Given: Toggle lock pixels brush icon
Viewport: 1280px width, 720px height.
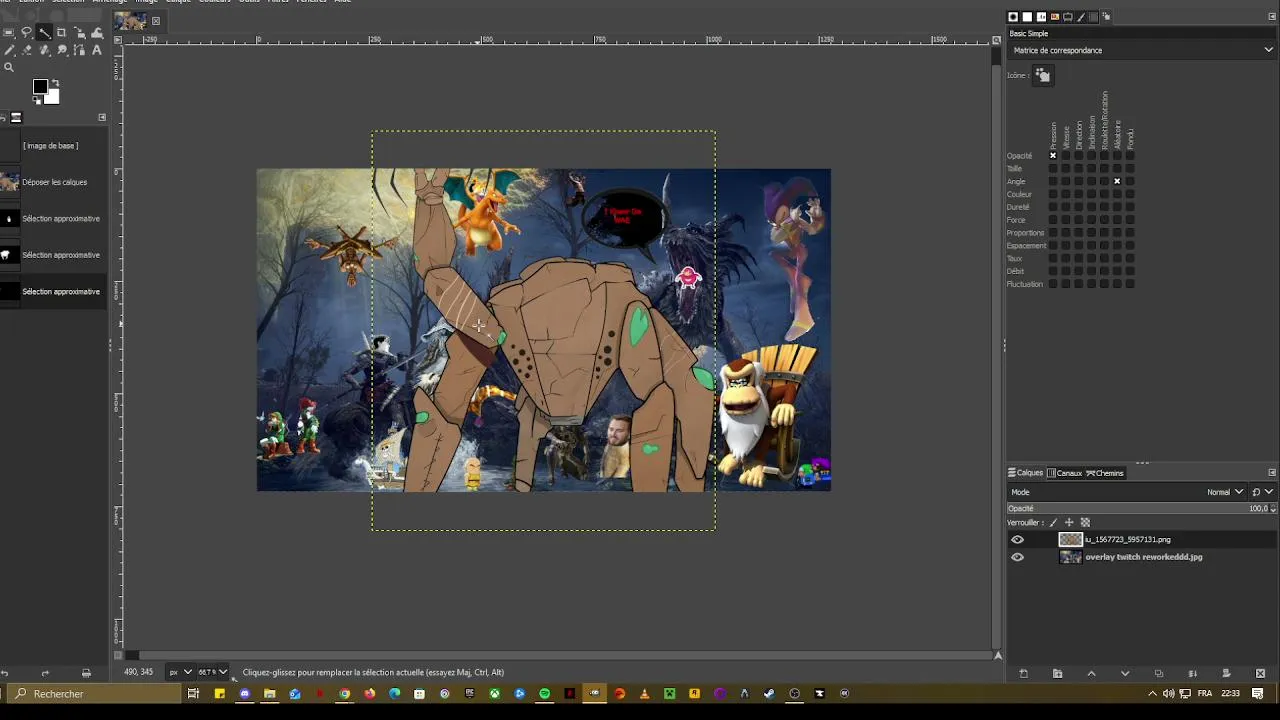Looking at the screenshot, I should coord(1053,522).
